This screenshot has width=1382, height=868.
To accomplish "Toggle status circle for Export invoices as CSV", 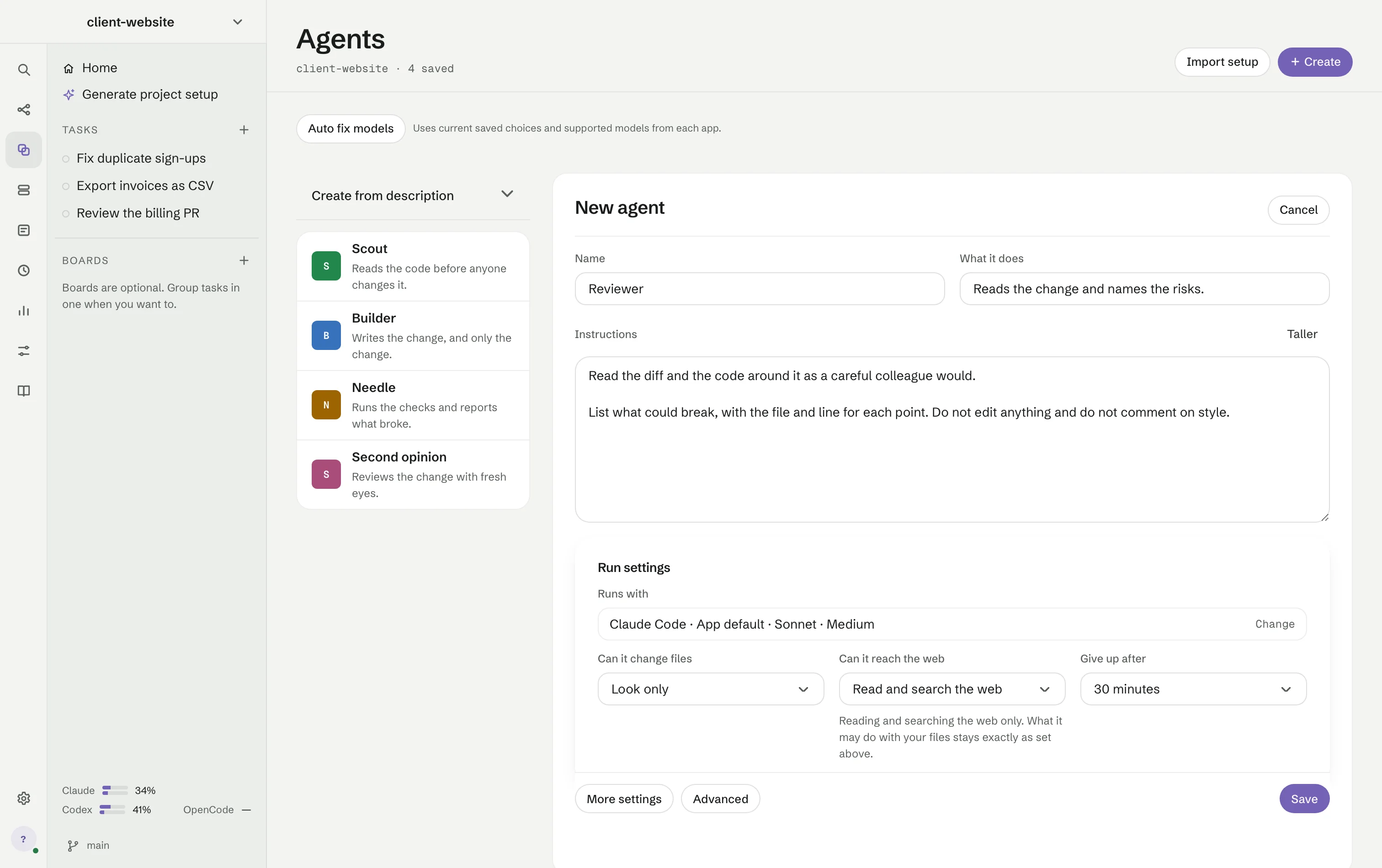I will click(66, 186).
